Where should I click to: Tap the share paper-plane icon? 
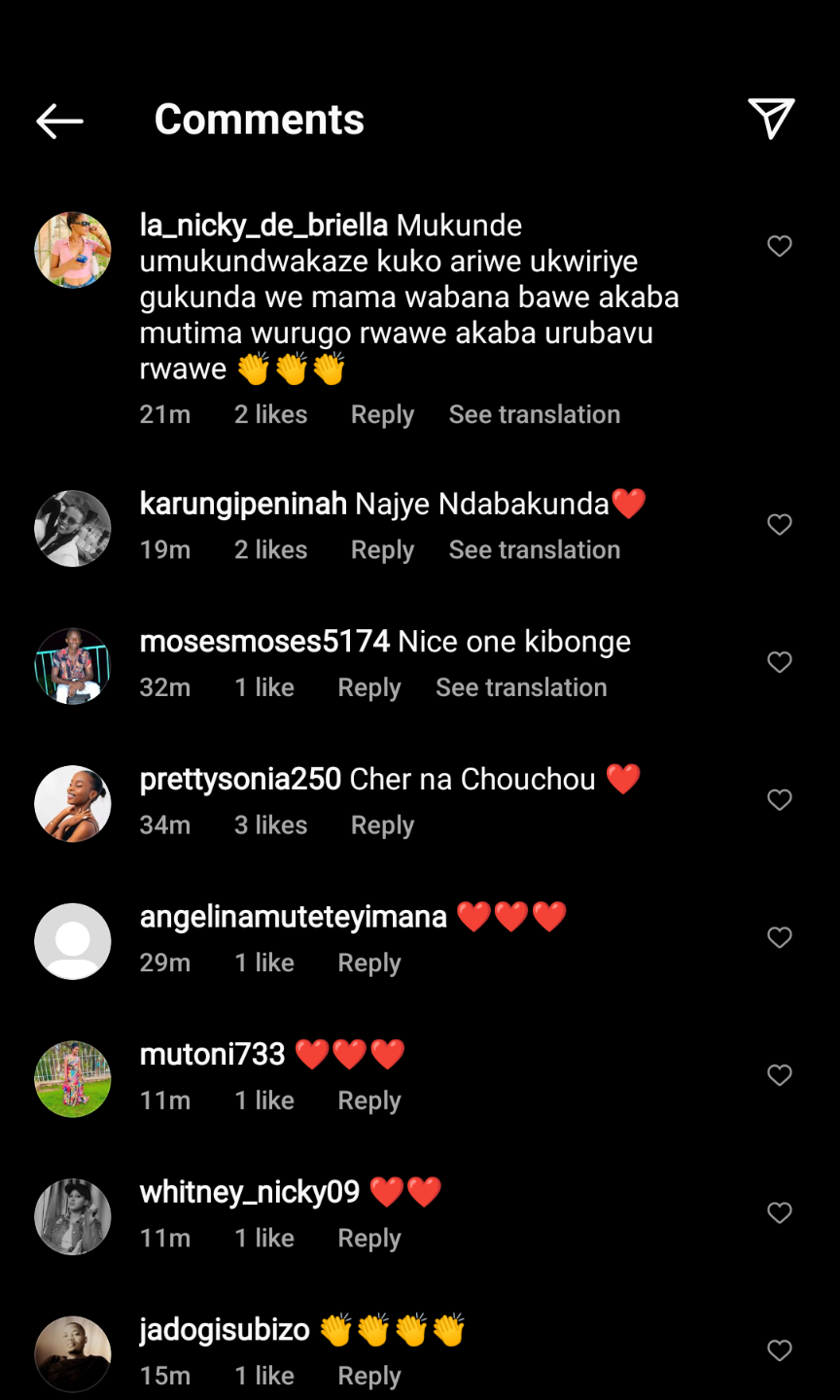(x=771, y=119)
